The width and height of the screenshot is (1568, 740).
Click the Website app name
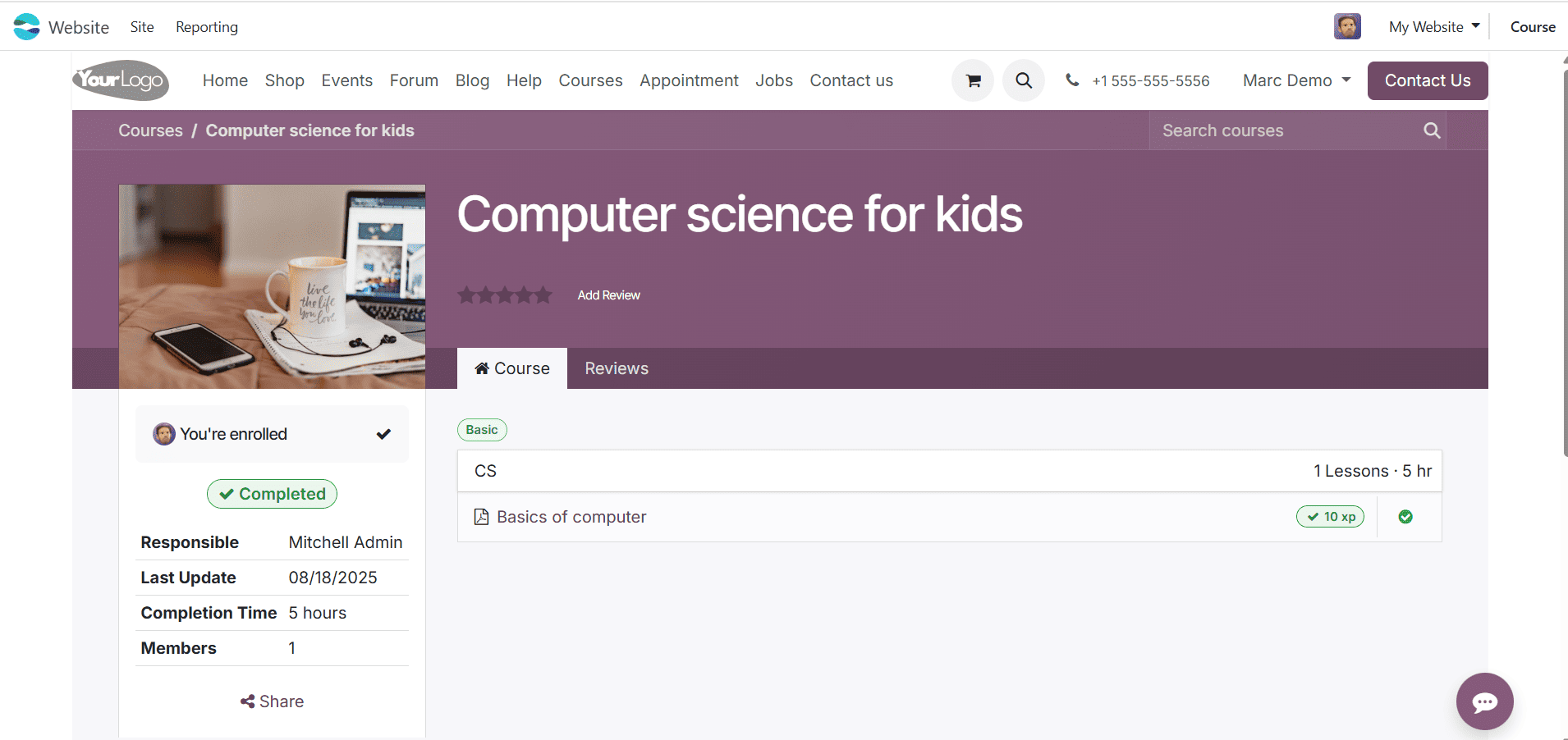pos(79,27)
